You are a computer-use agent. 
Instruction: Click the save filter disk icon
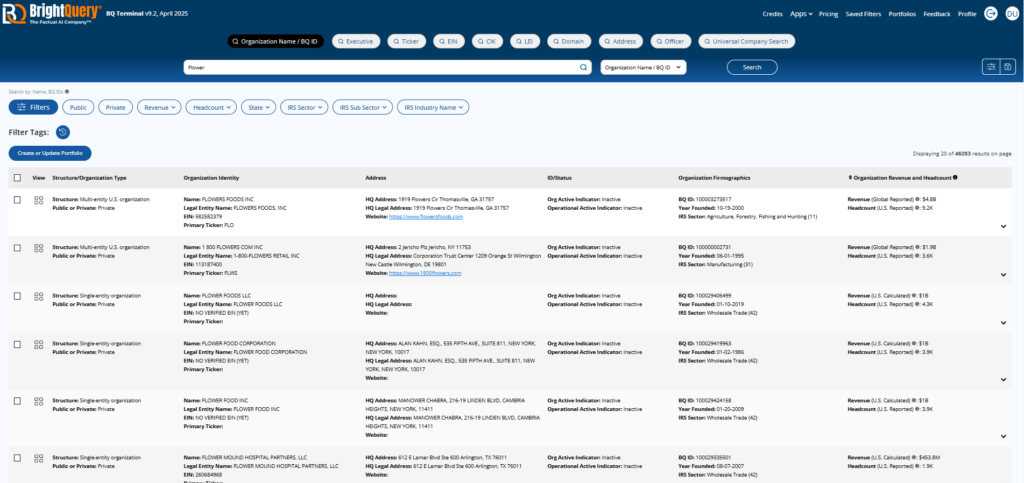[1008, 67]
